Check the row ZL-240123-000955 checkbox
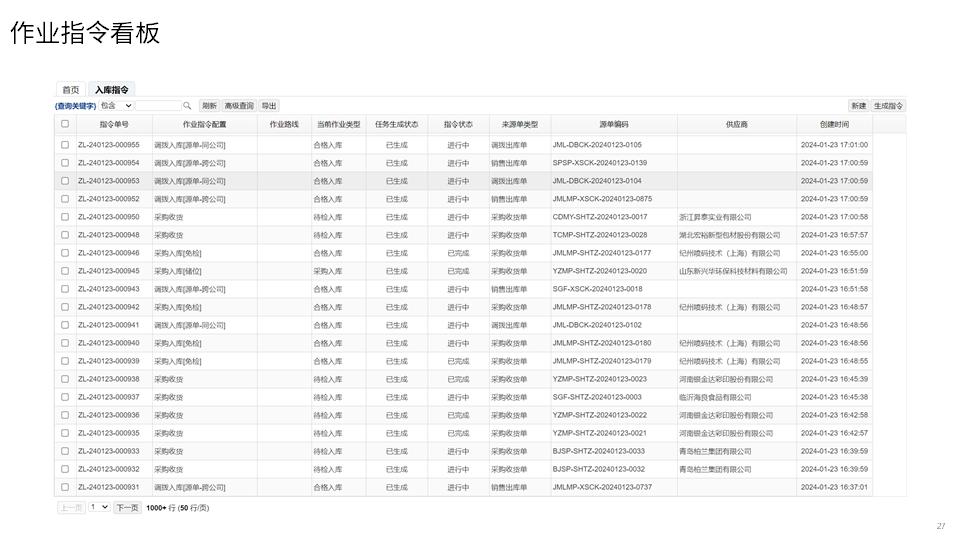Image resolution: width=960 pixels, height=540 pixels. [65, 145]
